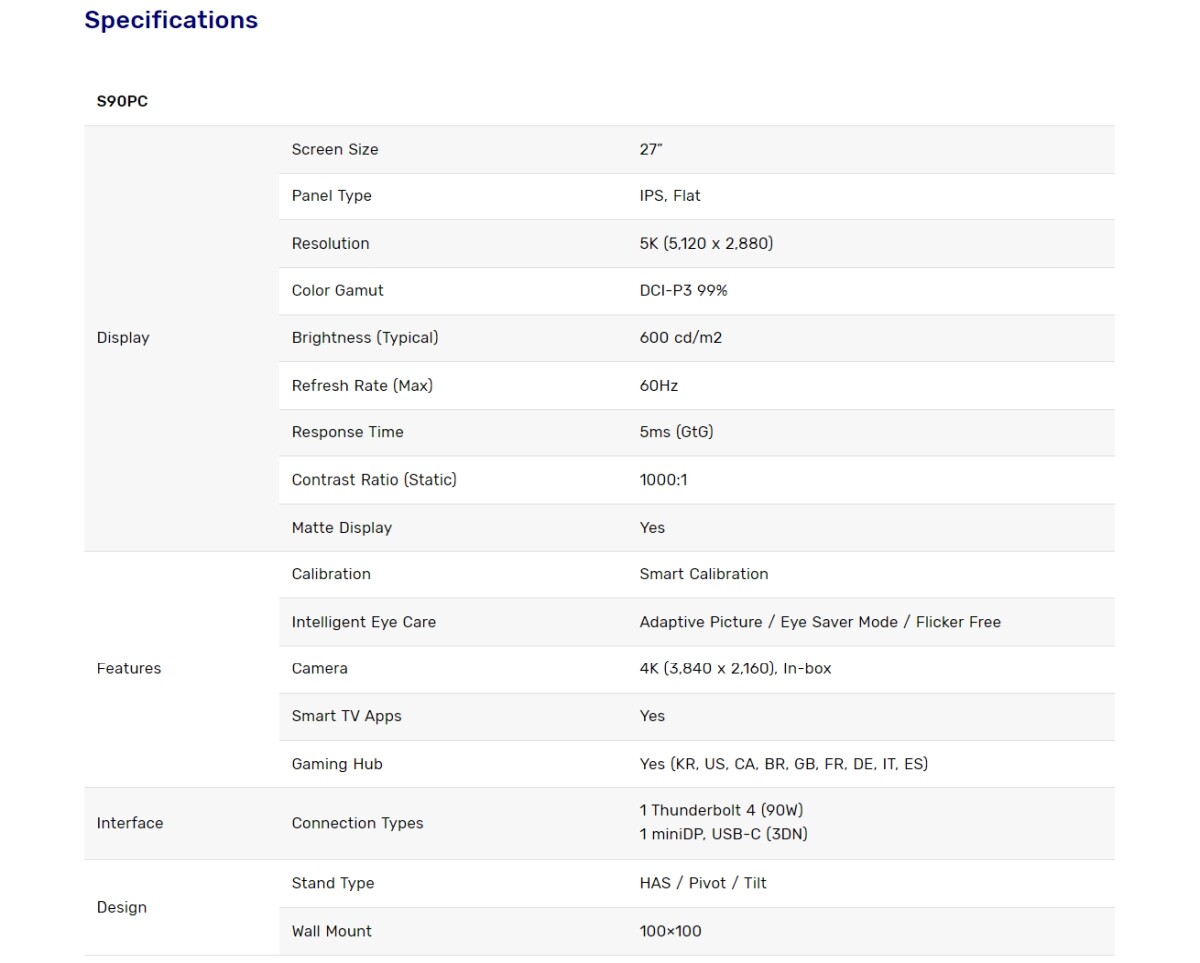This screenshot has width=1200, height=963.
Task: Click the Response Time label
Action: (348, 432)
